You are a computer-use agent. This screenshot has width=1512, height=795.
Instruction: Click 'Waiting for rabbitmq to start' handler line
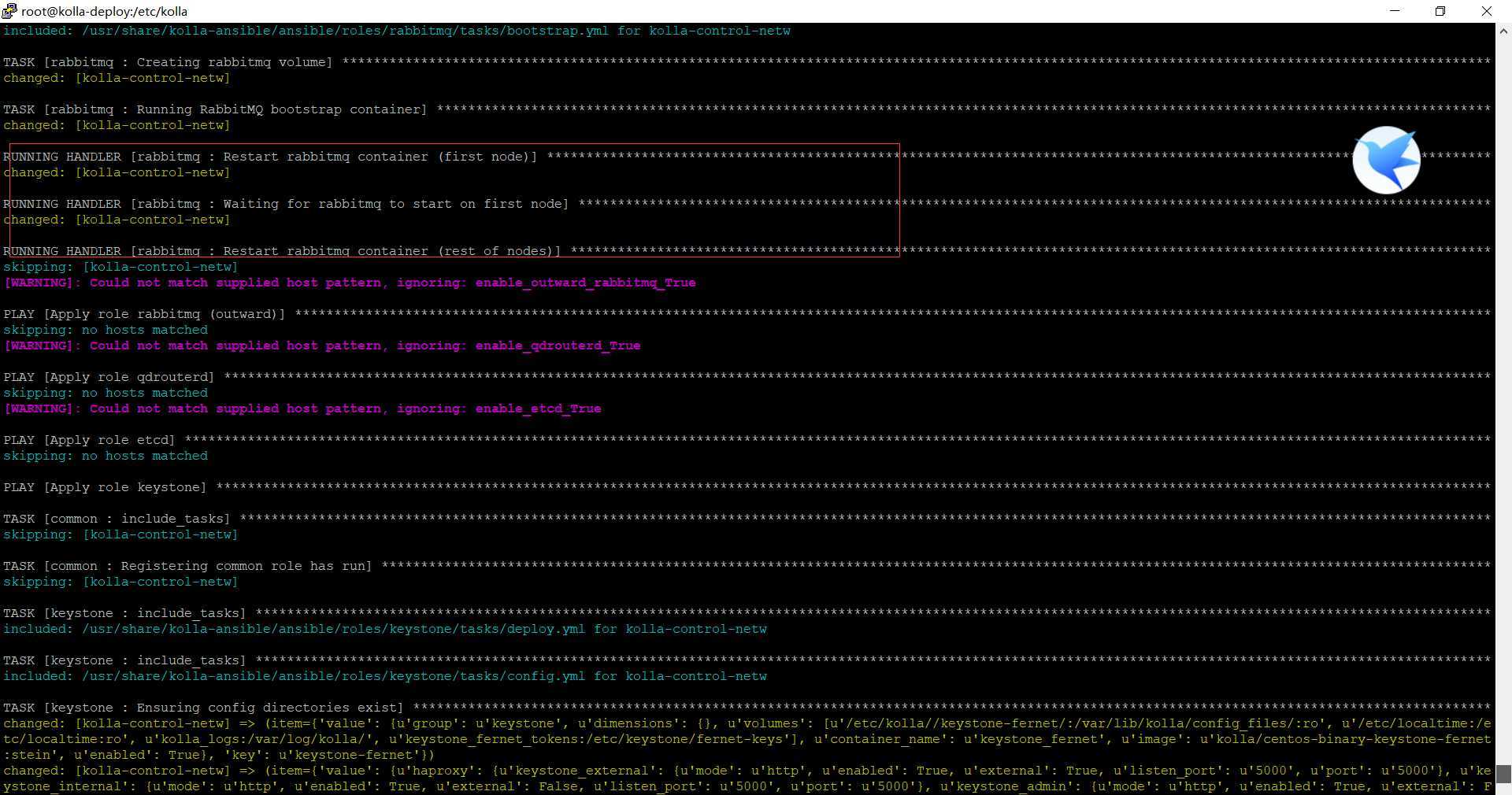747,204
